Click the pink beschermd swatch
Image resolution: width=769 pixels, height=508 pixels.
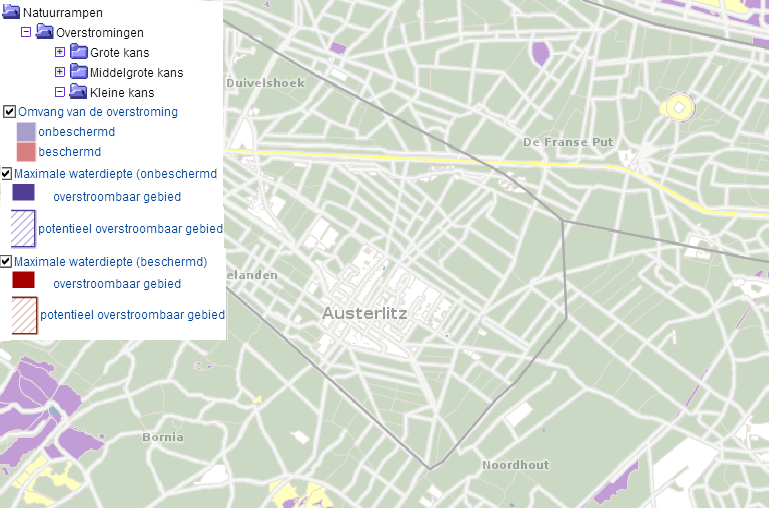(x=26, y=152)
